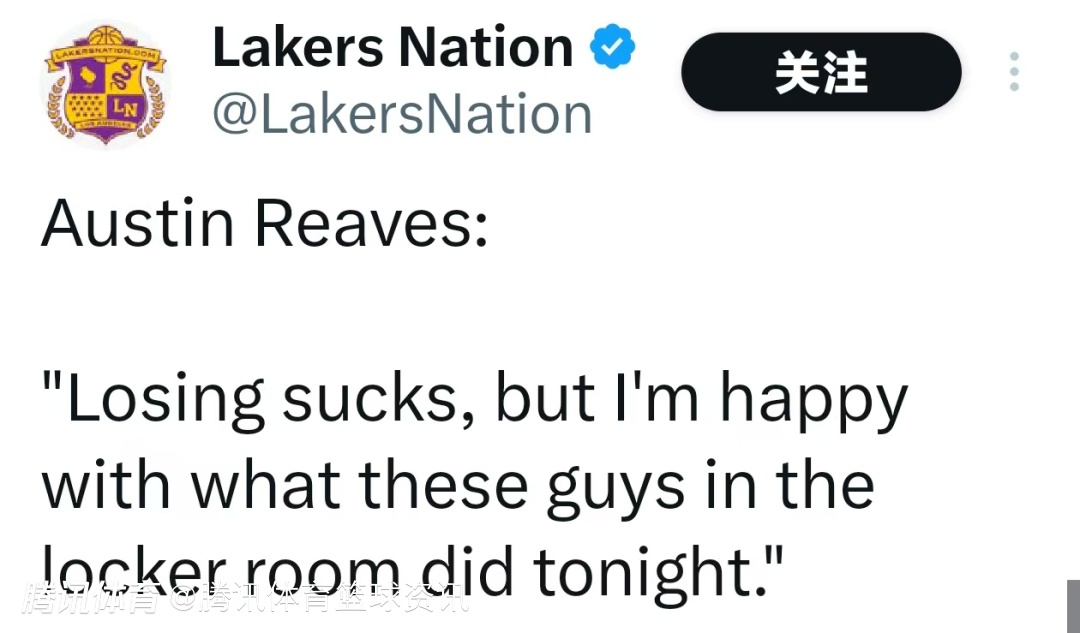Select the "with what these guys in the" line

(x=458, y=485)
